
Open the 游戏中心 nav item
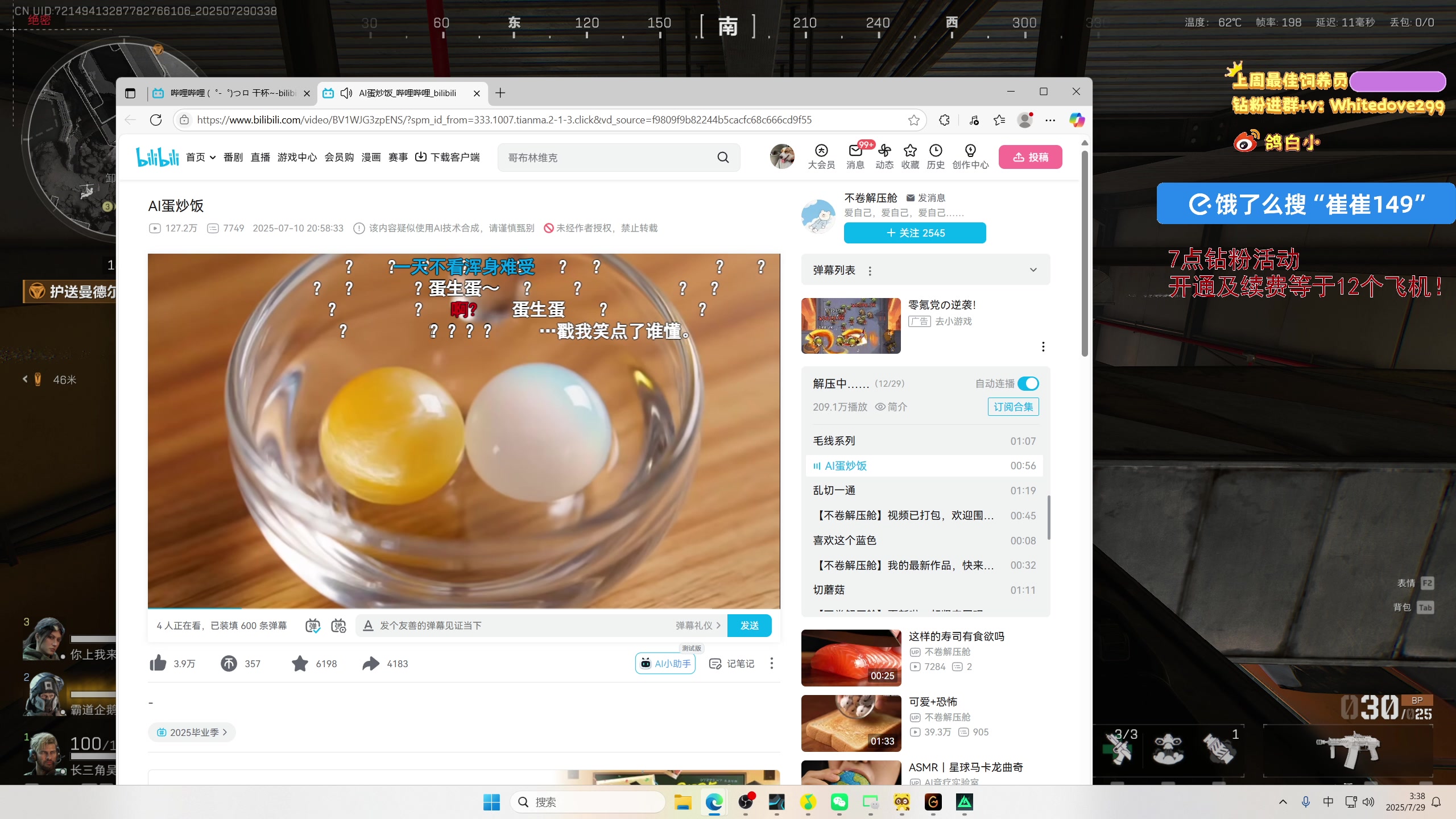point(297,158)
